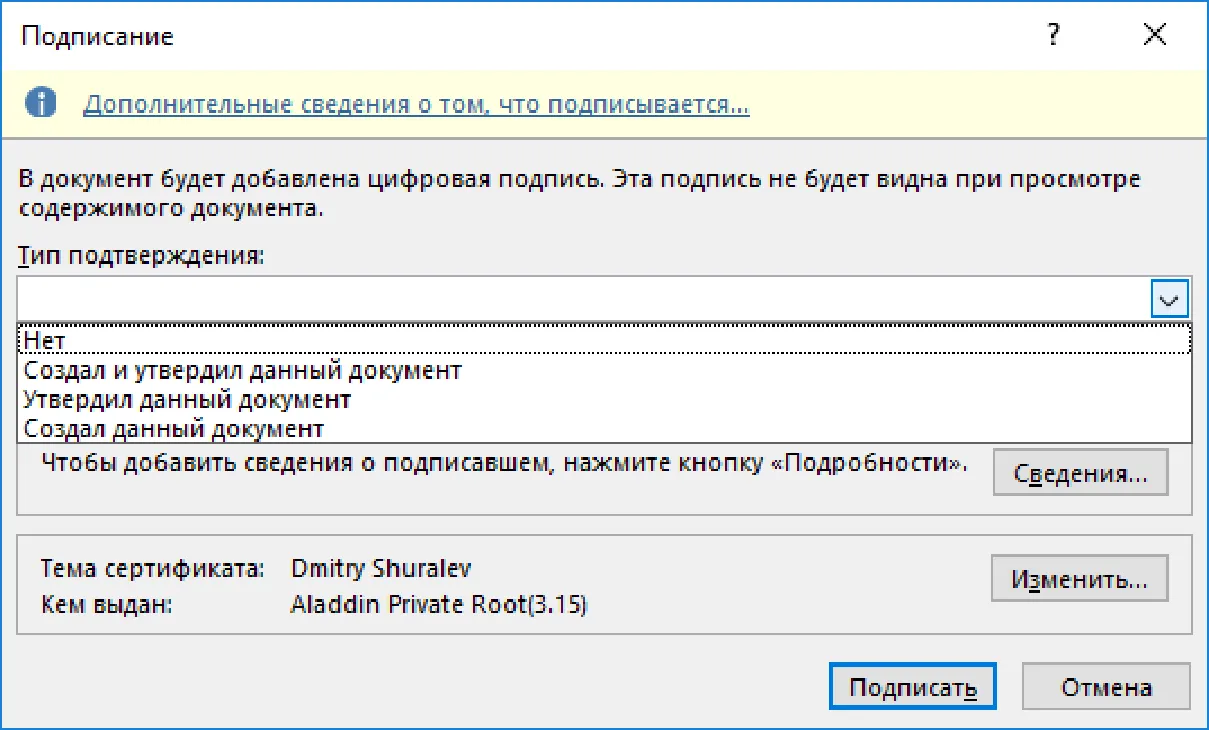
Task: Click the blue information icon
Action: pos(41,103)
